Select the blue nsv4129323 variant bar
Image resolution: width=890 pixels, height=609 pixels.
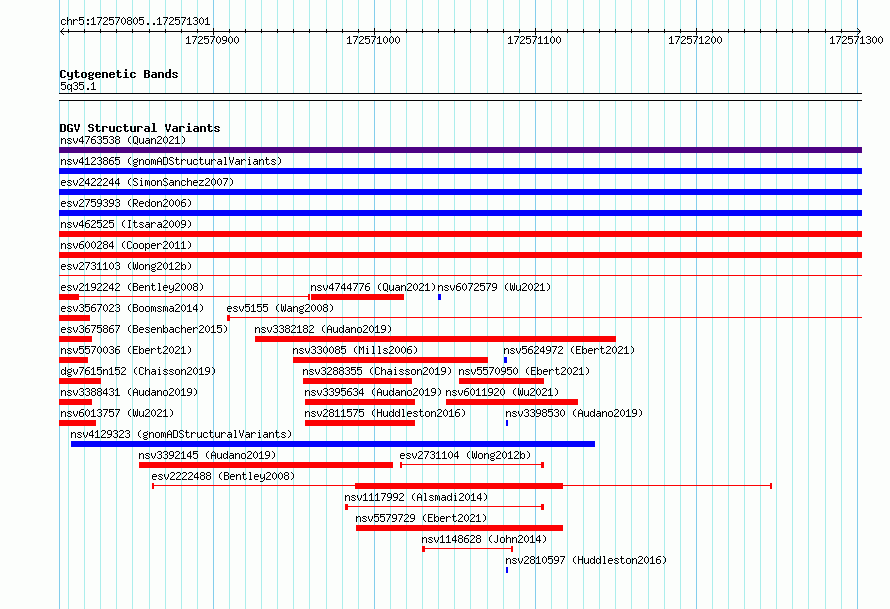coord(333,444)
